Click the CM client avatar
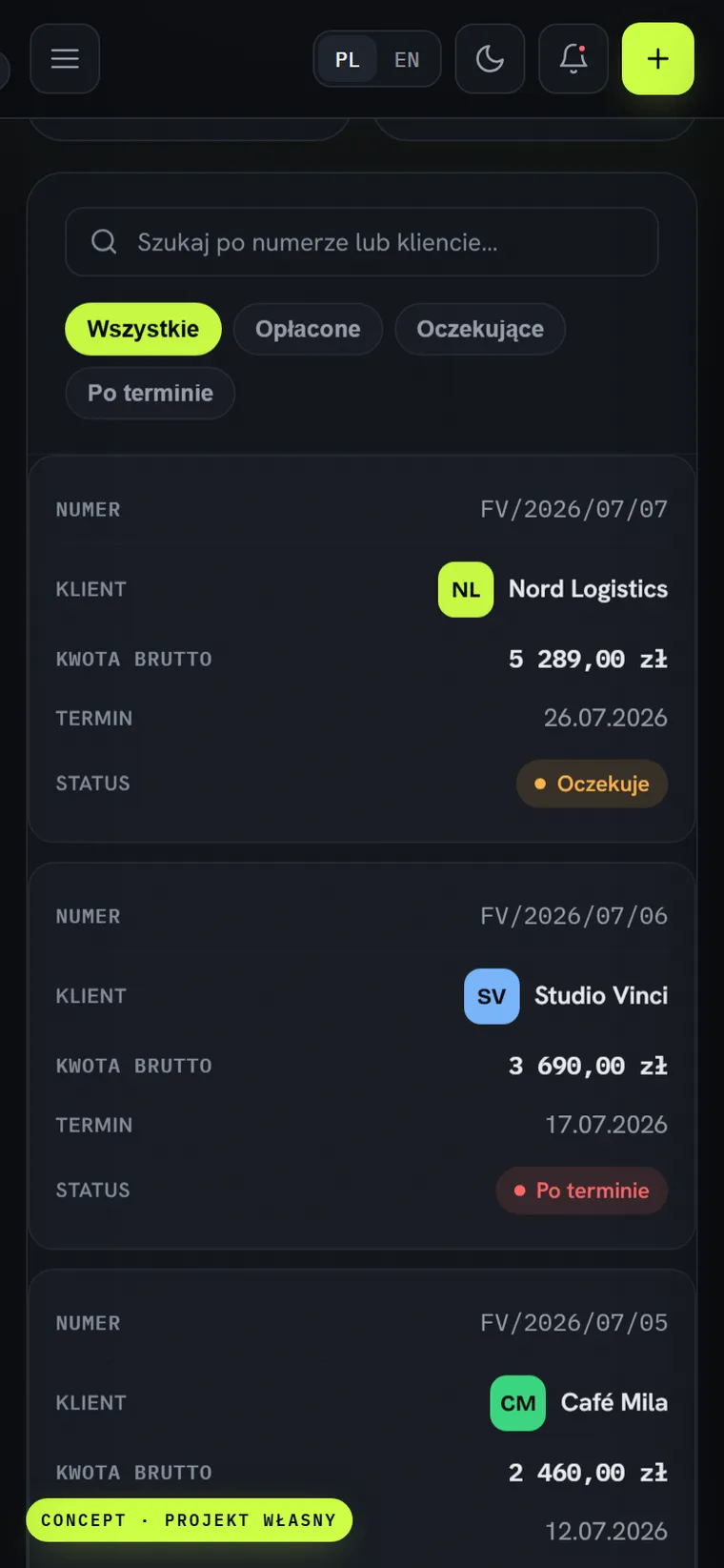The height and width of the screenshot is (1568, 724). click(x=518, y=1403)
